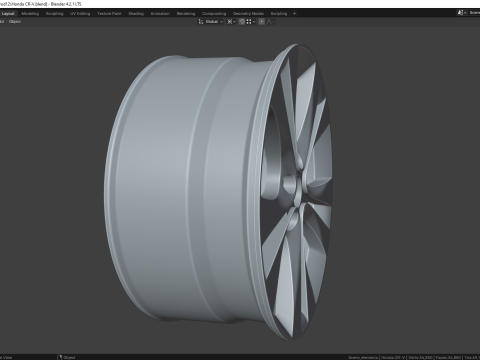Screen dimensions: 480x360
Task: Switch to the Sculpting workspace tab
Action: tap(54, 14)
